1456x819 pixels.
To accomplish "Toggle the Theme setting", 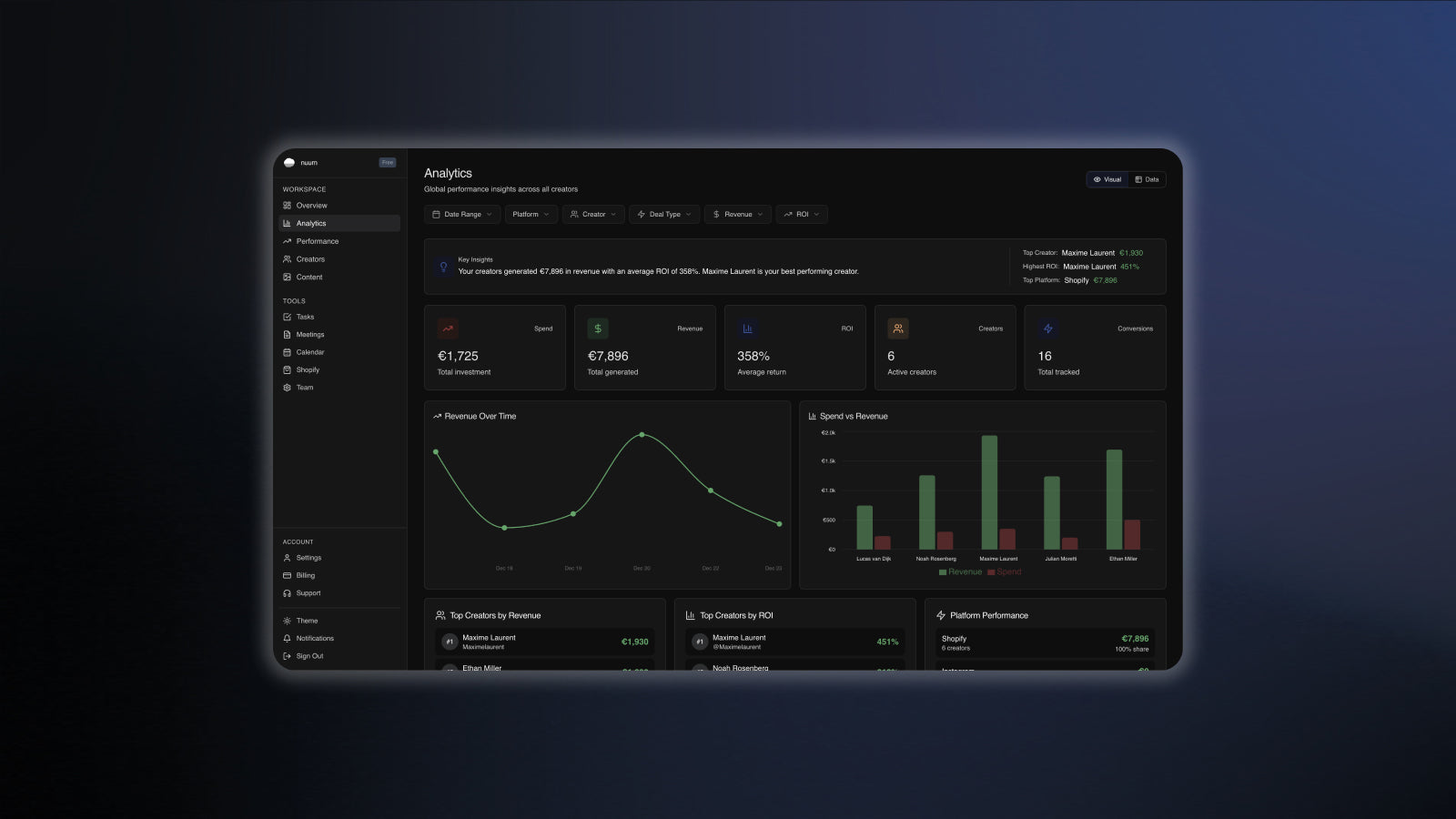I will (307, 621).
